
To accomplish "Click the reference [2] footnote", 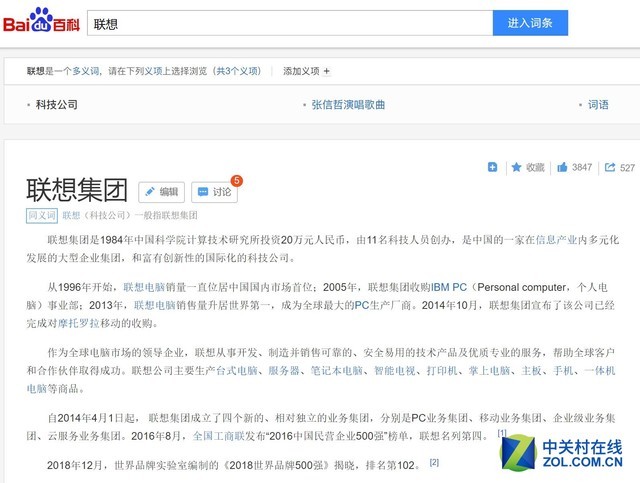I will point(434,462).
